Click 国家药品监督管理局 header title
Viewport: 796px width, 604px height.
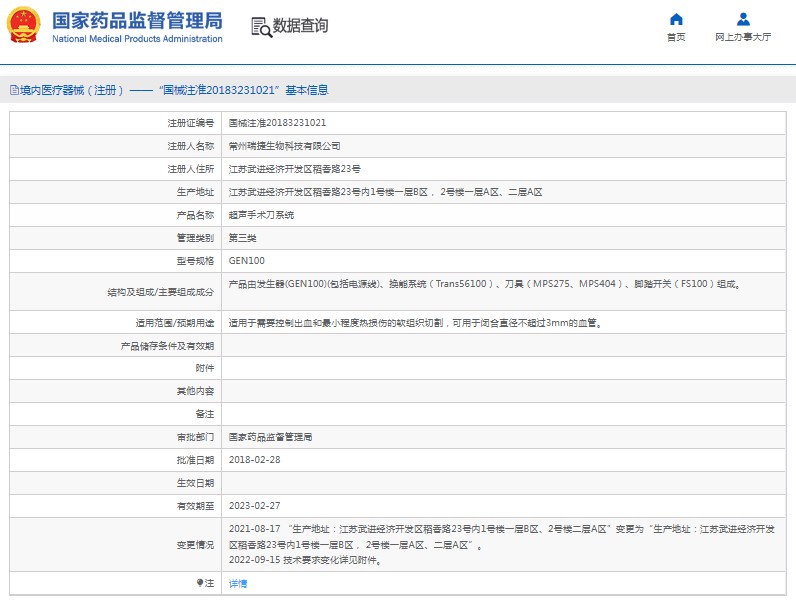coord(137,21)
